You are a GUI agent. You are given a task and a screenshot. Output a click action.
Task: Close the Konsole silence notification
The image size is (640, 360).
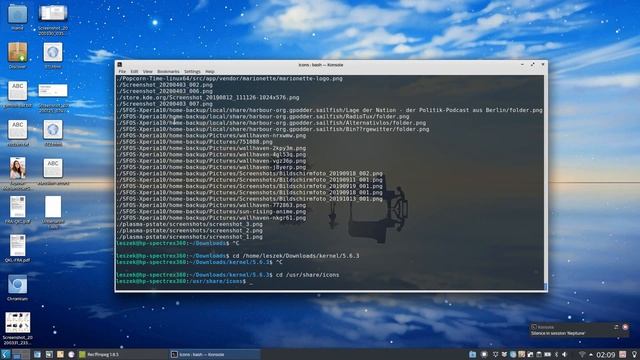(625, 327)
